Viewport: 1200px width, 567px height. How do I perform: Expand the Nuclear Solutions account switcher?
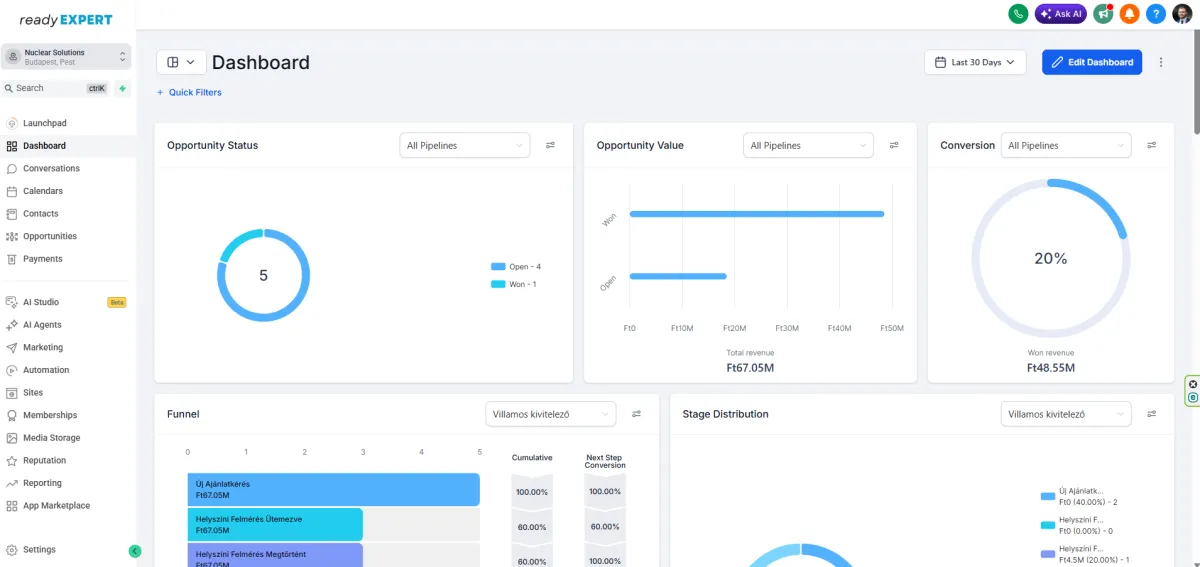pos(67,57)
